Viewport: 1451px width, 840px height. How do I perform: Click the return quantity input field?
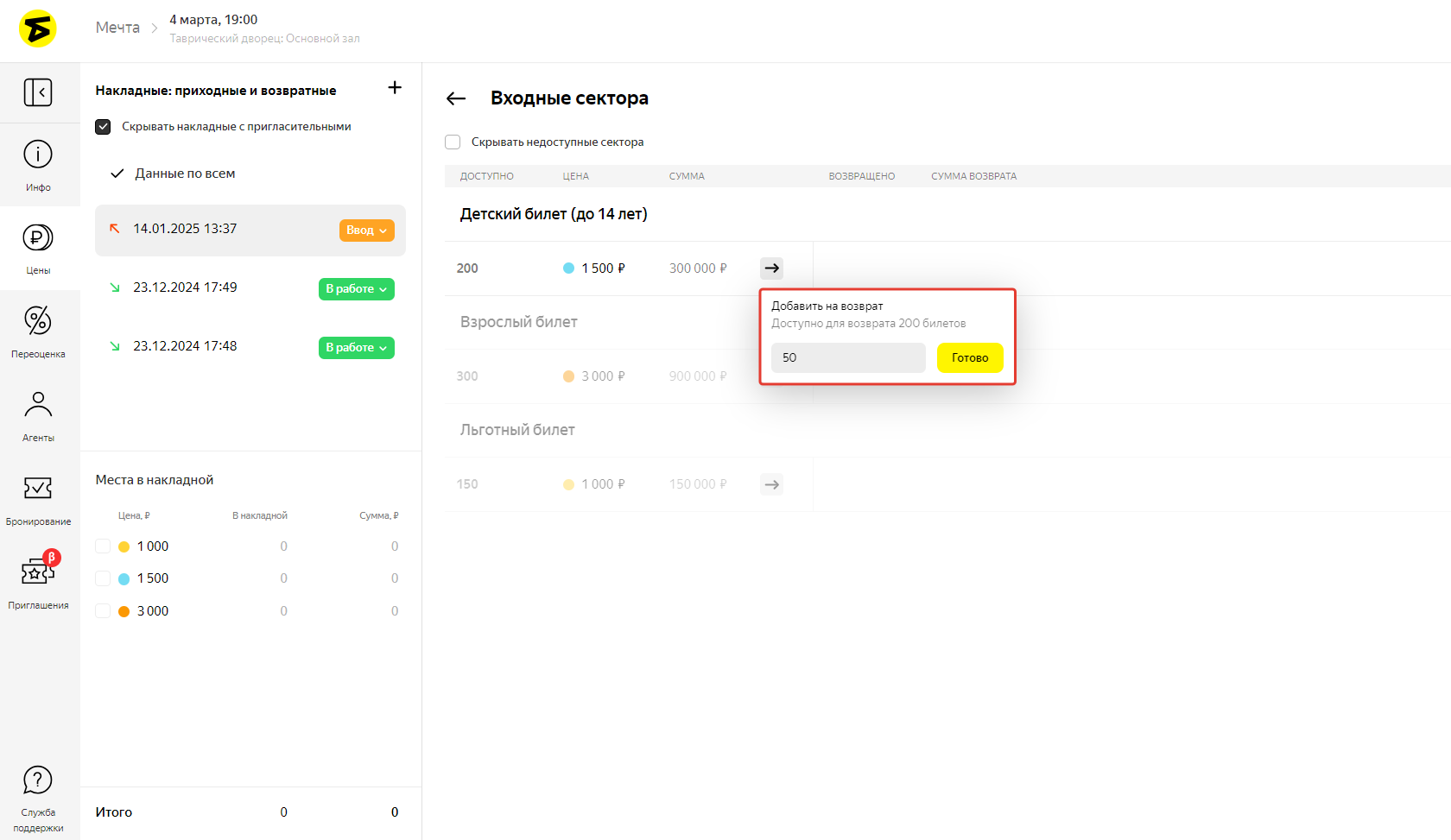coord(847,357)
